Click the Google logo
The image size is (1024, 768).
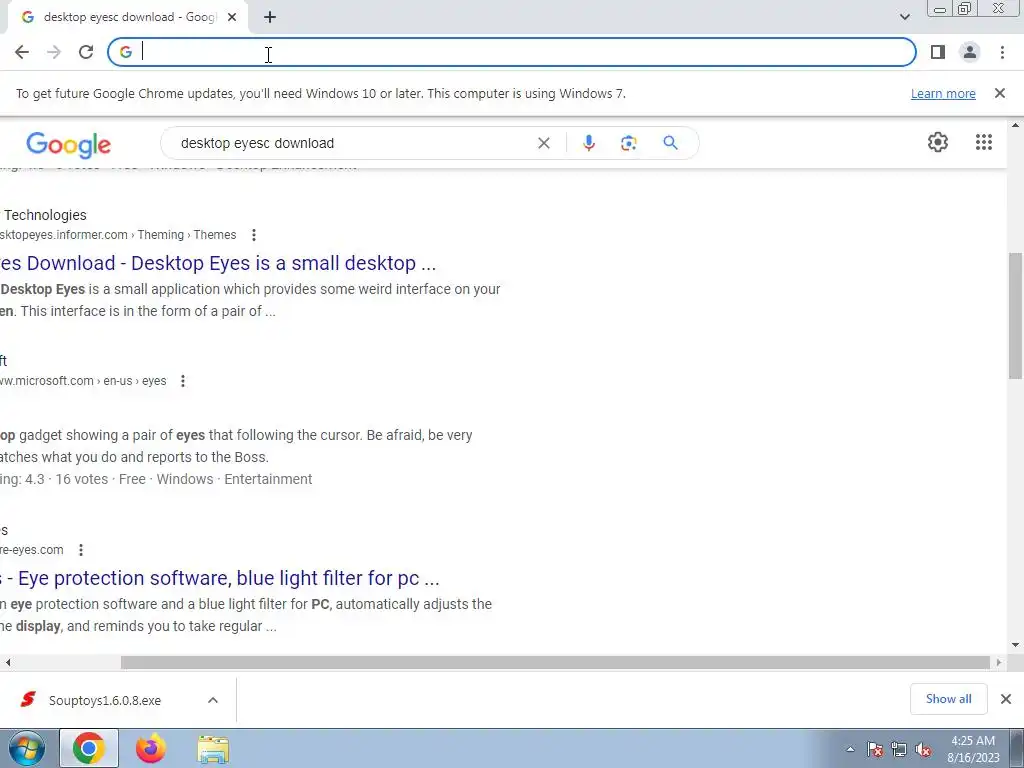(x=69, y=144)
